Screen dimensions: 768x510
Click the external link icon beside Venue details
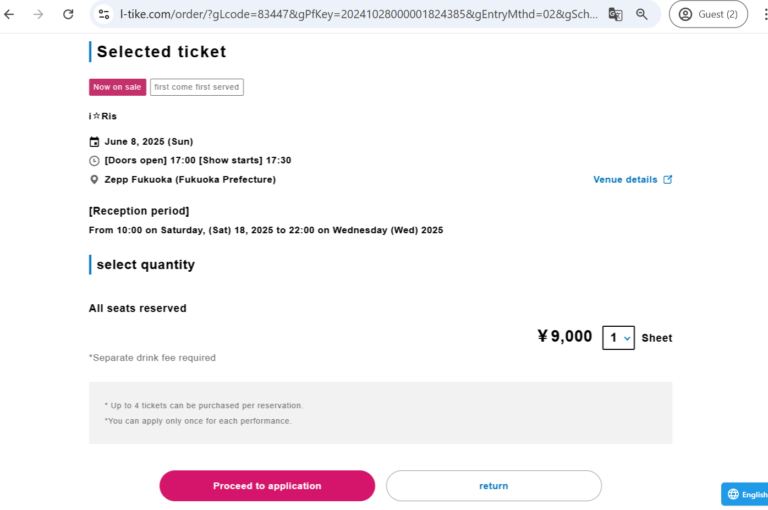(668, 180)
